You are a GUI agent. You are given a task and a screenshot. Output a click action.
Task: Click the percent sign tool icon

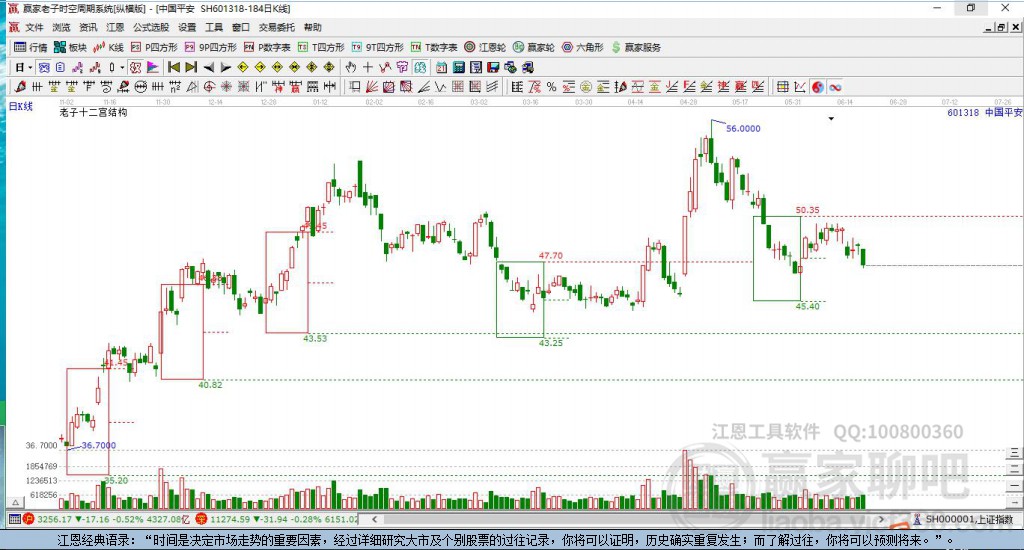(x=551, y=87)
